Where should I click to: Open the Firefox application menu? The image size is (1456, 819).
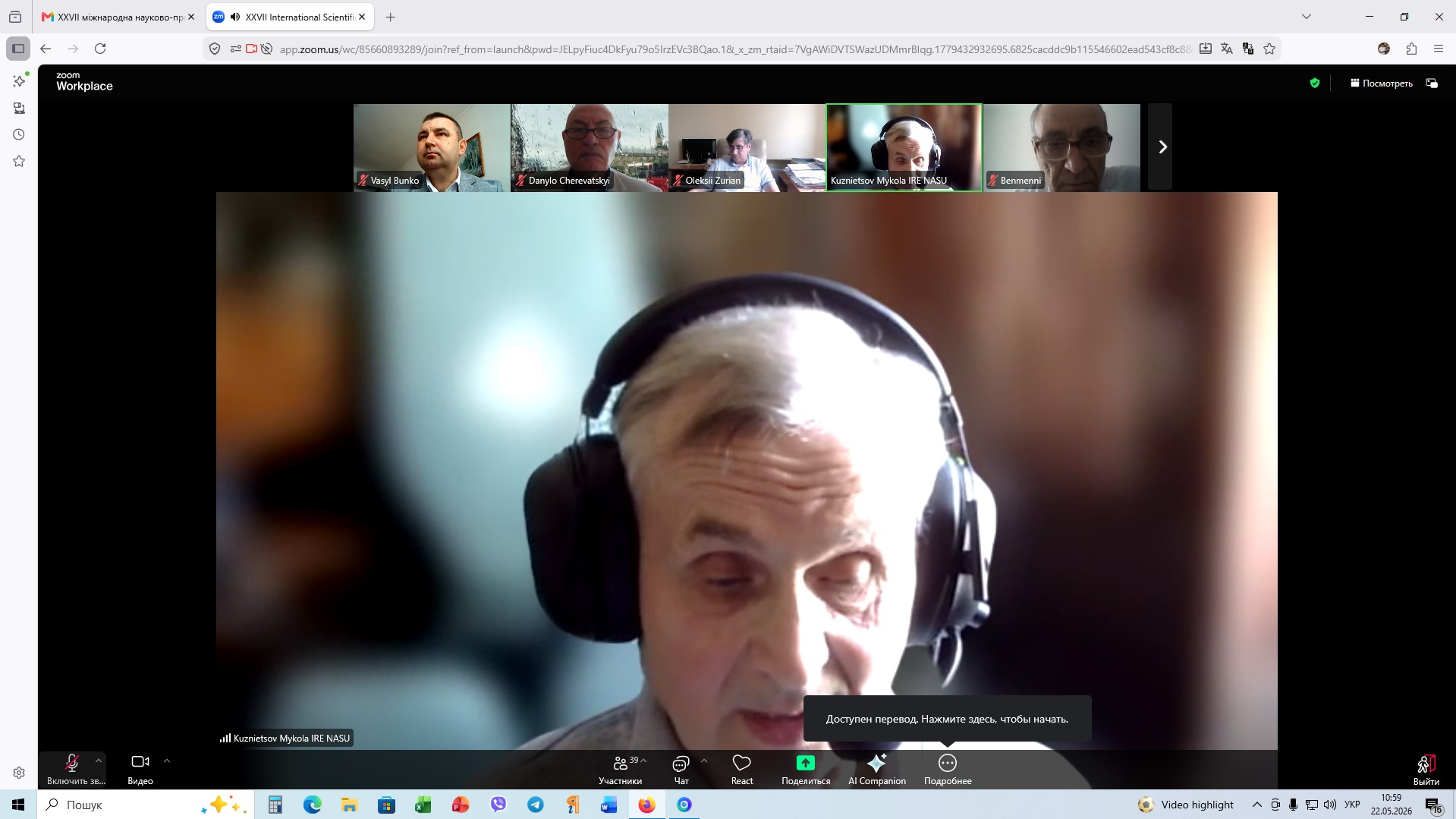click(1439, 49)
